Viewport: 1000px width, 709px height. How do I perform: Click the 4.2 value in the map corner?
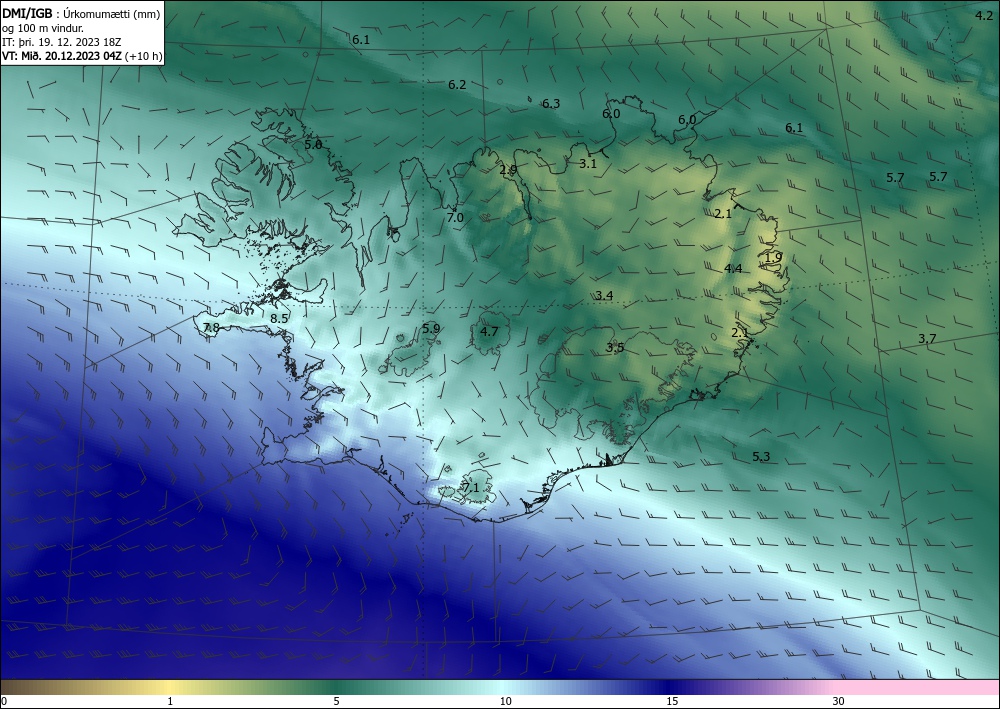coord(984,16)
